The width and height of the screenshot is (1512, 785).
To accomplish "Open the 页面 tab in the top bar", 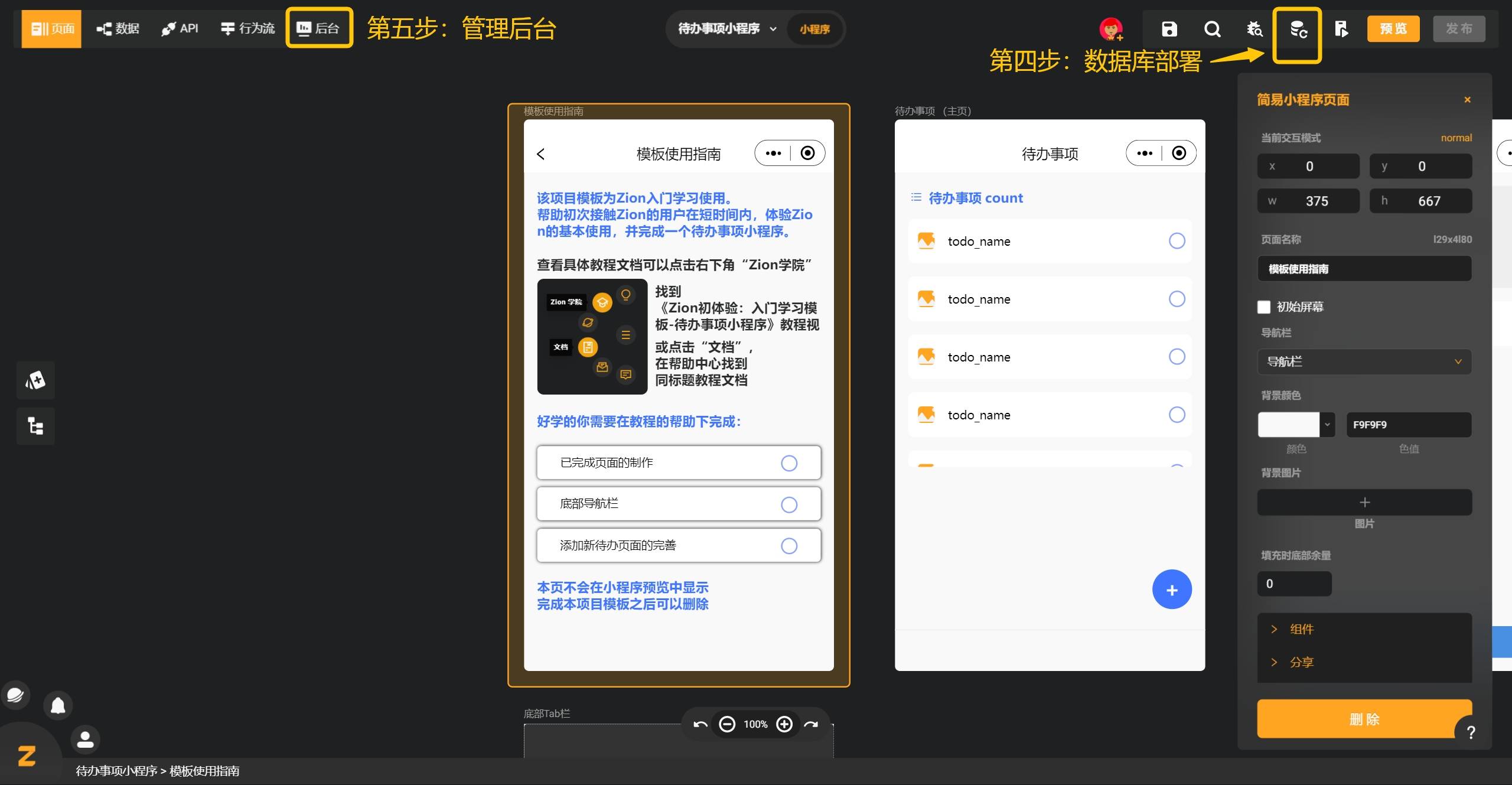I will tap(51, 28).
